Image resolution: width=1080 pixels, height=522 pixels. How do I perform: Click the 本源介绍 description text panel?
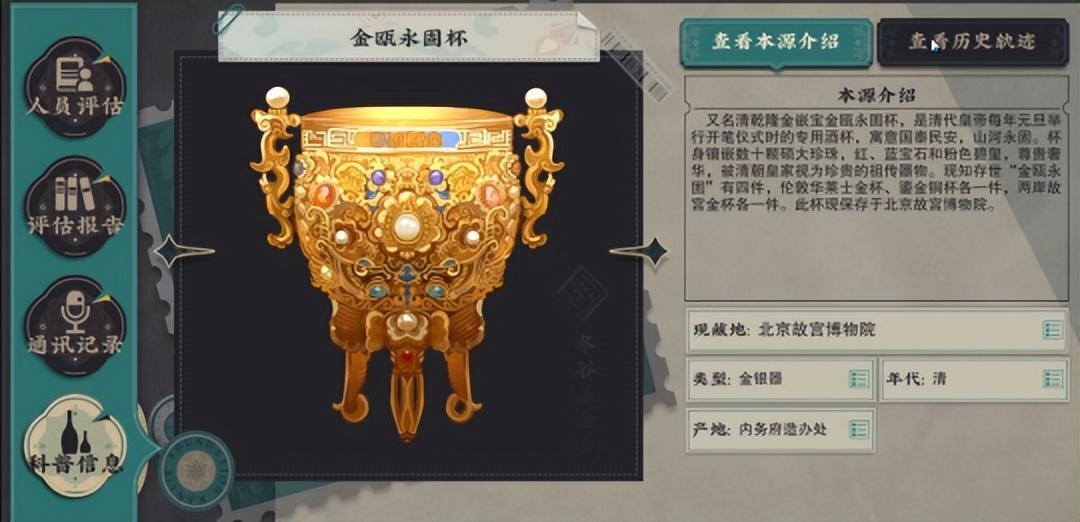point(876,188)
